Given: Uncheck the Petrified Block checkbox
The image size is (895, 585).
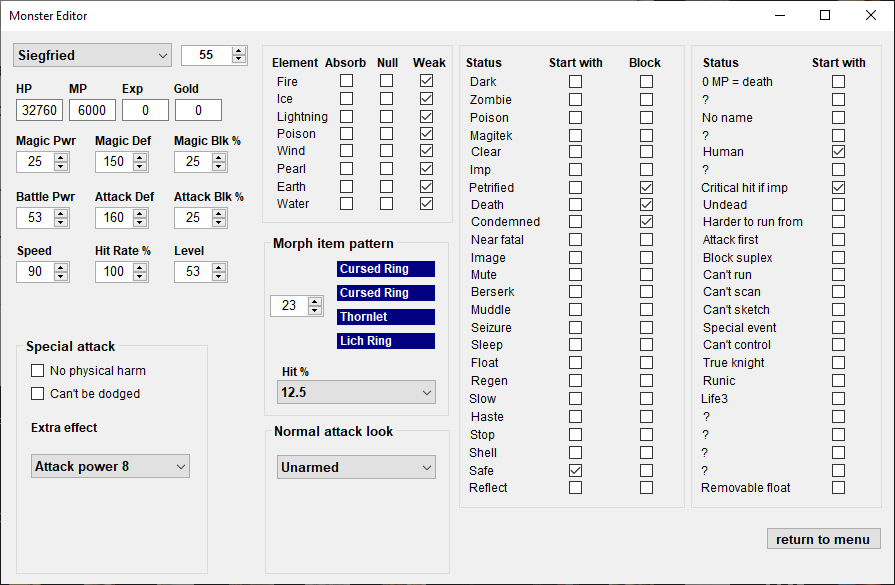Looking at the screenshot, I should pos(646,187).
